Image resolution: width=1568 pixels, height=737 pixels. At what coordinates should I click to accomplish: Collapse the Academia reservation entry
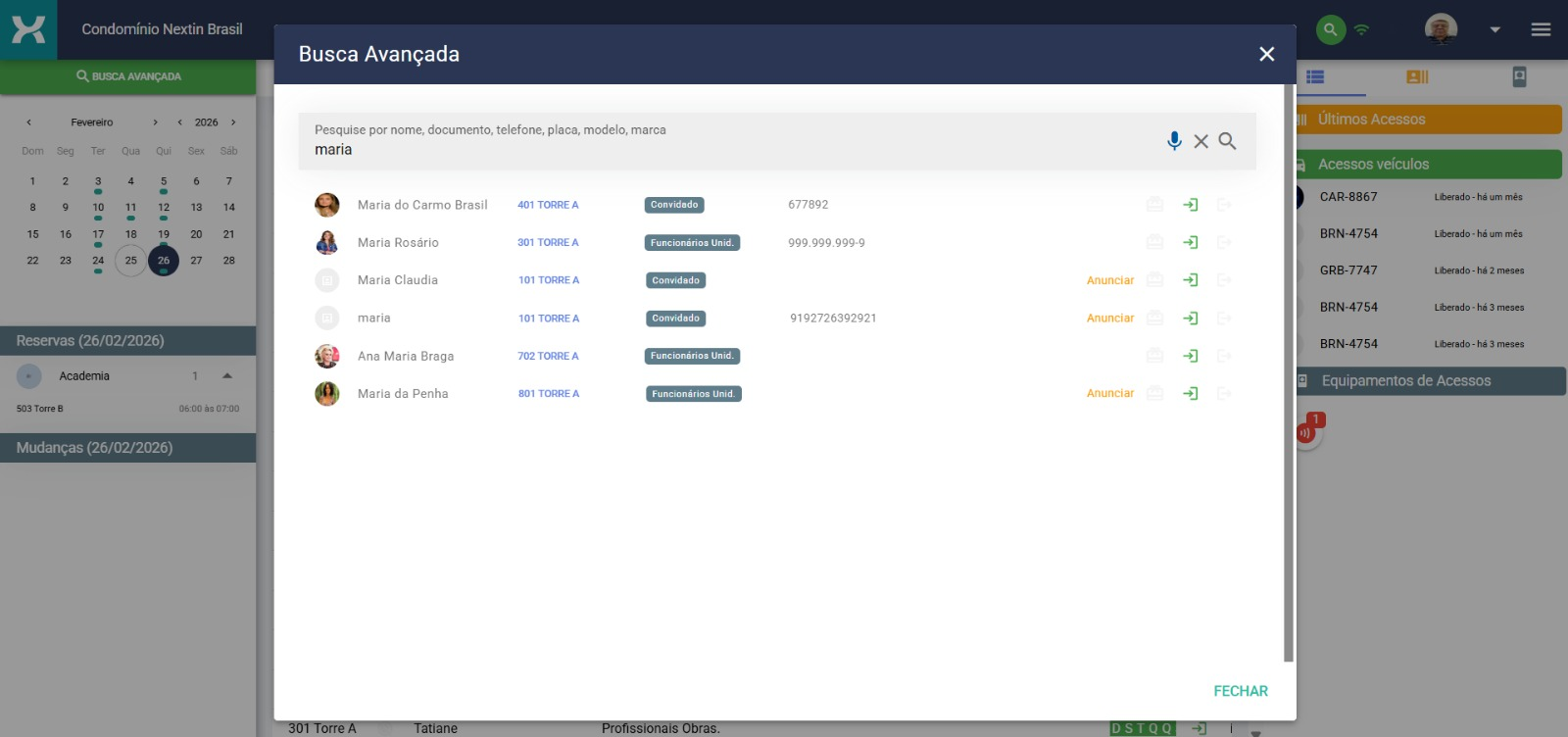point(227,376)
